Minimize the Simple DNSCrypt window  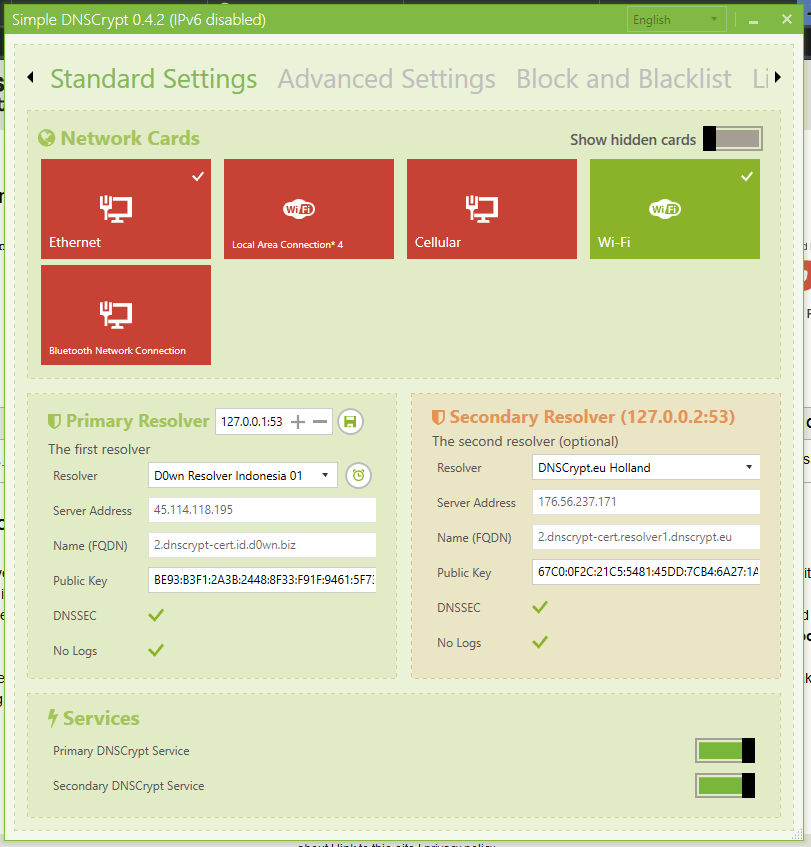click(x=753, y=21)
